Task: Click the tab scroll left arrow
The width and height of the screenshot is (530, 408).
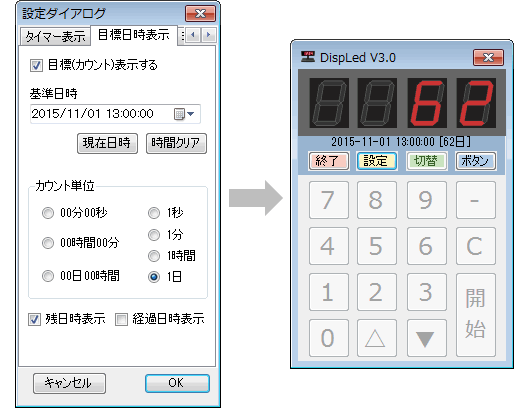Action: tap(193, 34)
